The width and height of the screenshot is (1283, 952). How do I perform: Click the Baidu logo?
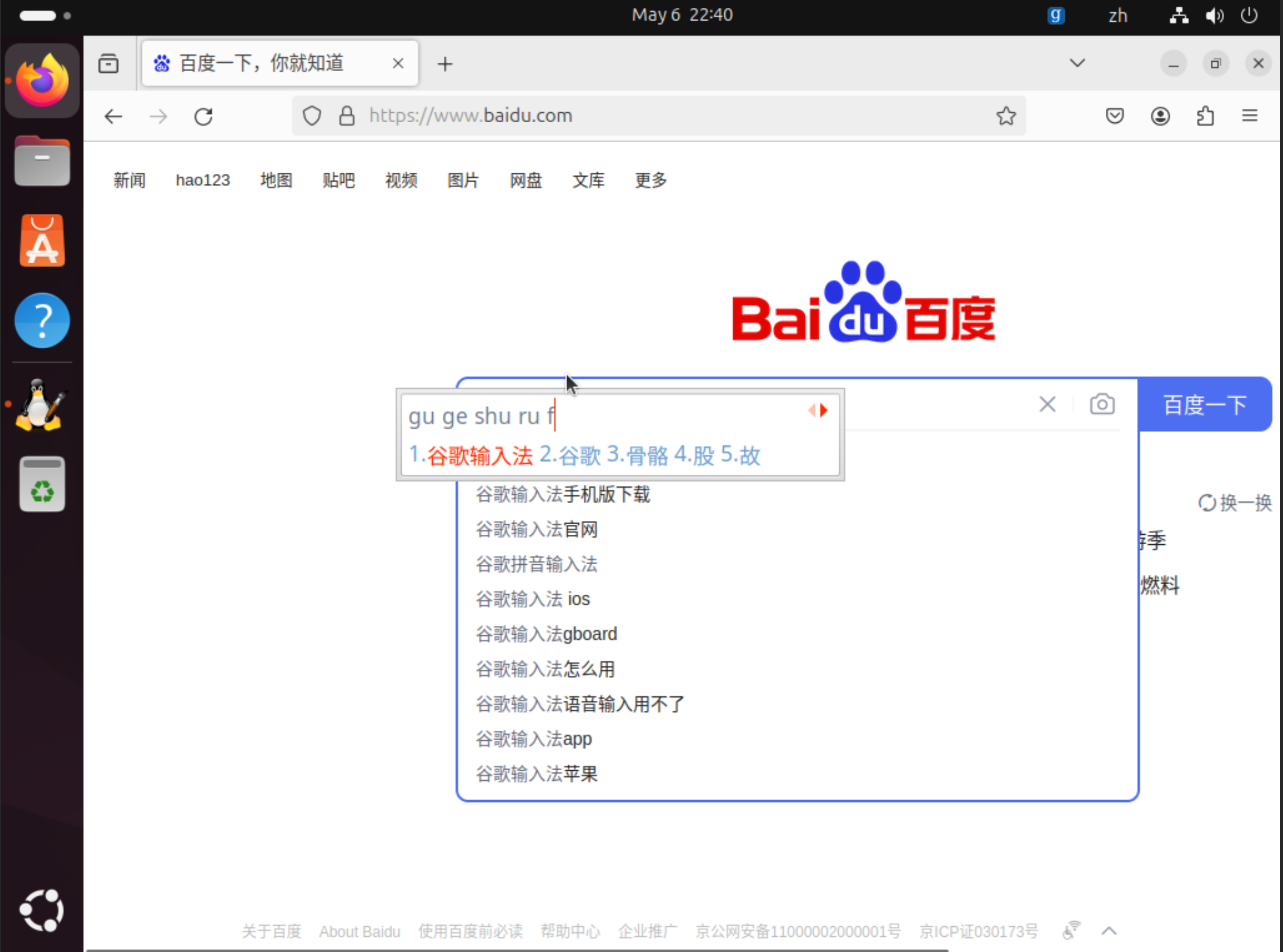point(863,301)
